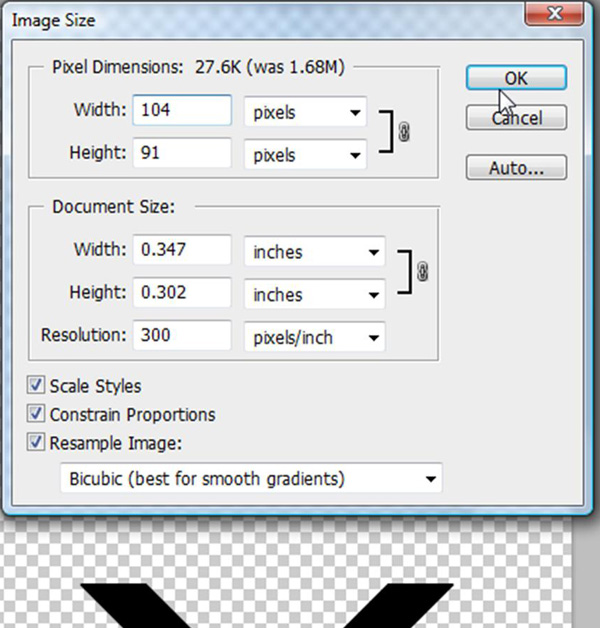Open the document Height inches dropdown

315,295
